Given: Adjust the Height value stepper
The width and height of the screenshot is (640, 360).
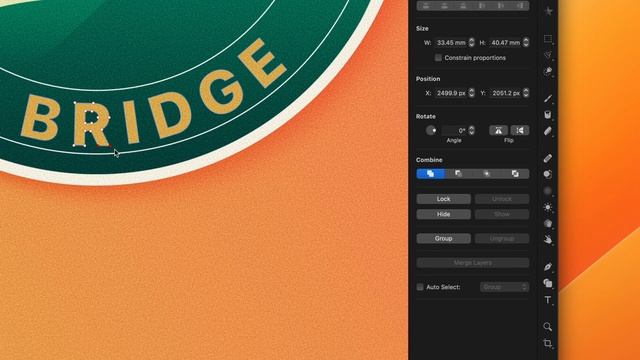Looking at the screenshot, I should [x=526, y=42].
